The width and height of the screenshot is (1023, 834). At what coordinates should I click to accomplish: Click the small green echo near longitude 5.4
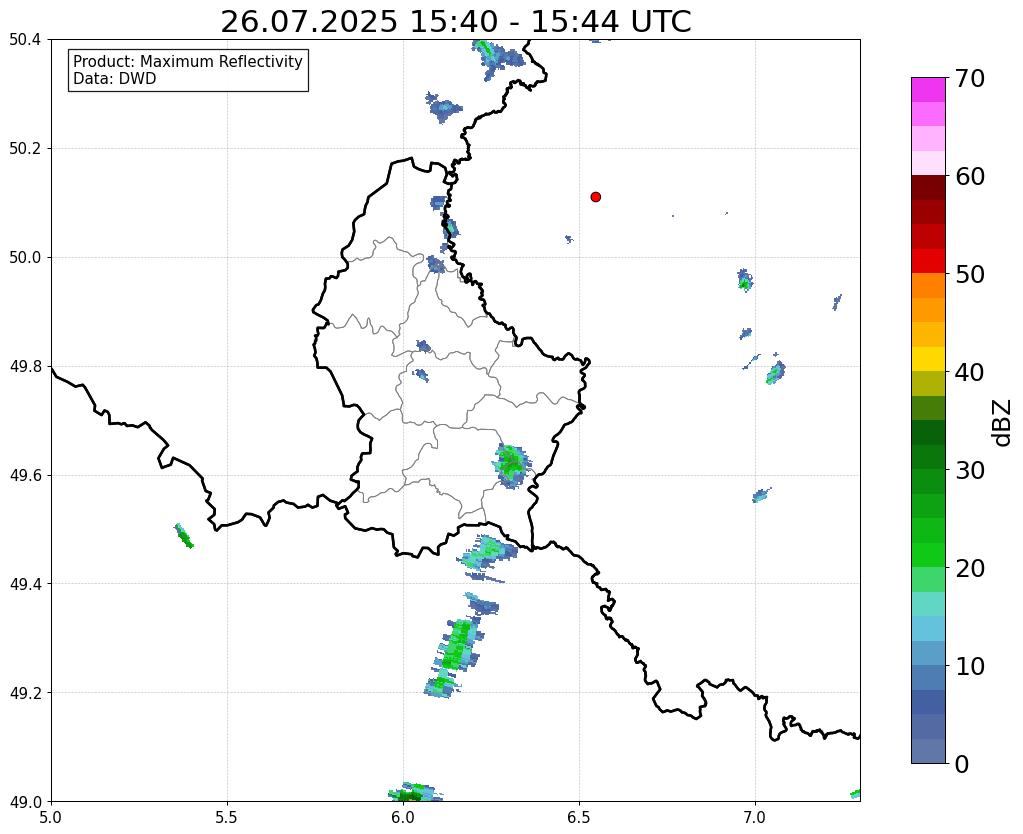click(183, 536)
